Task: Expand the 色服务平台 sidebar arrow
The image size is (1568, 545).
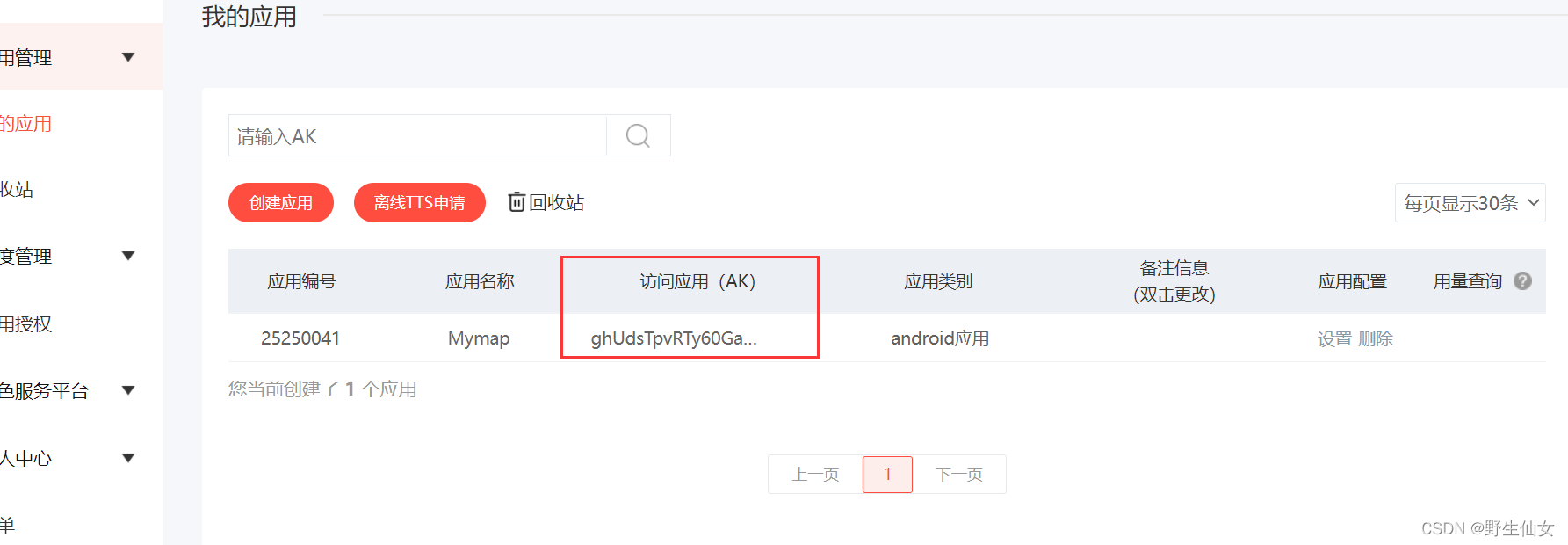Action: [x=128, y=390]
